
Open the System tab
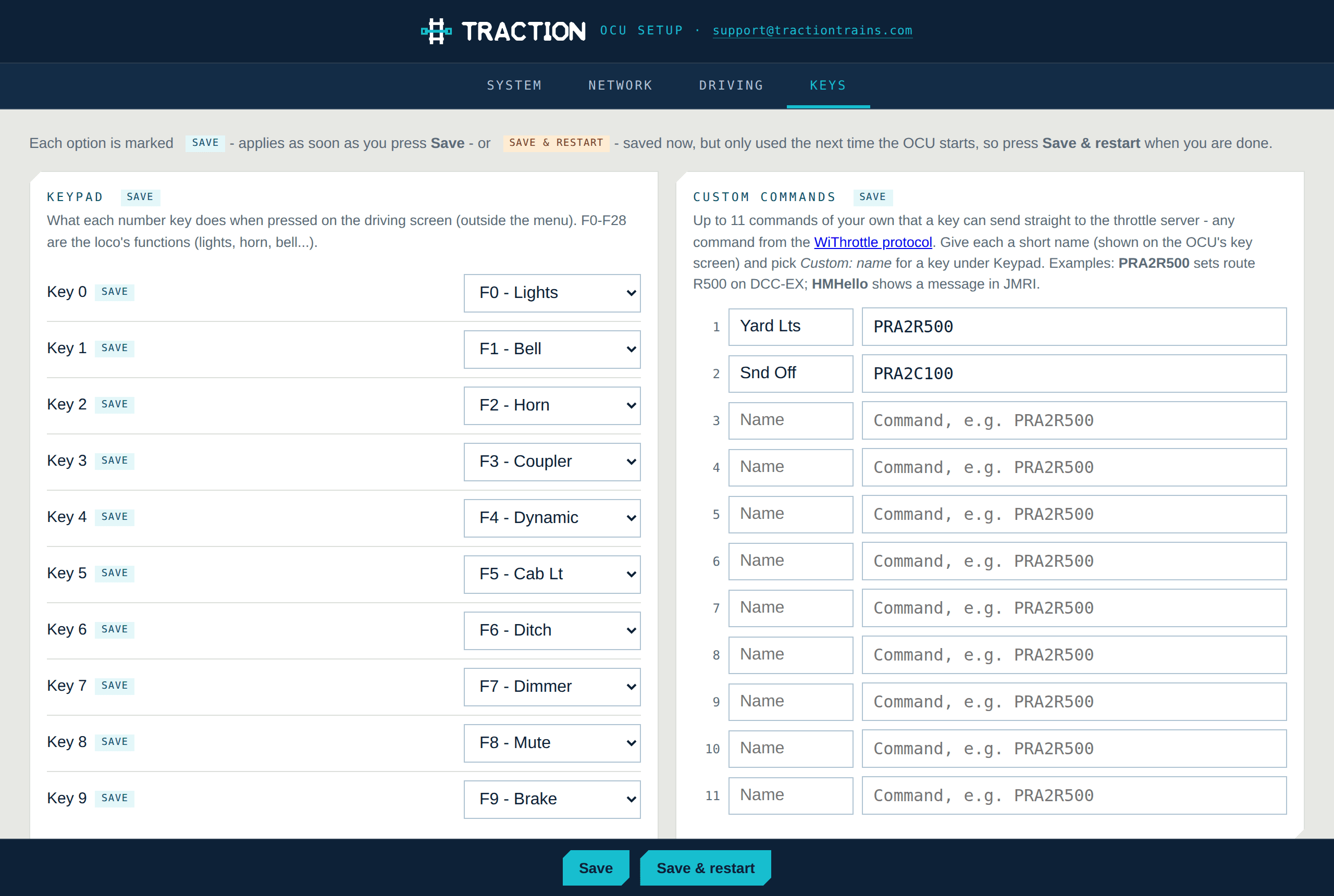pyautogui.click(x=514, y=85)
